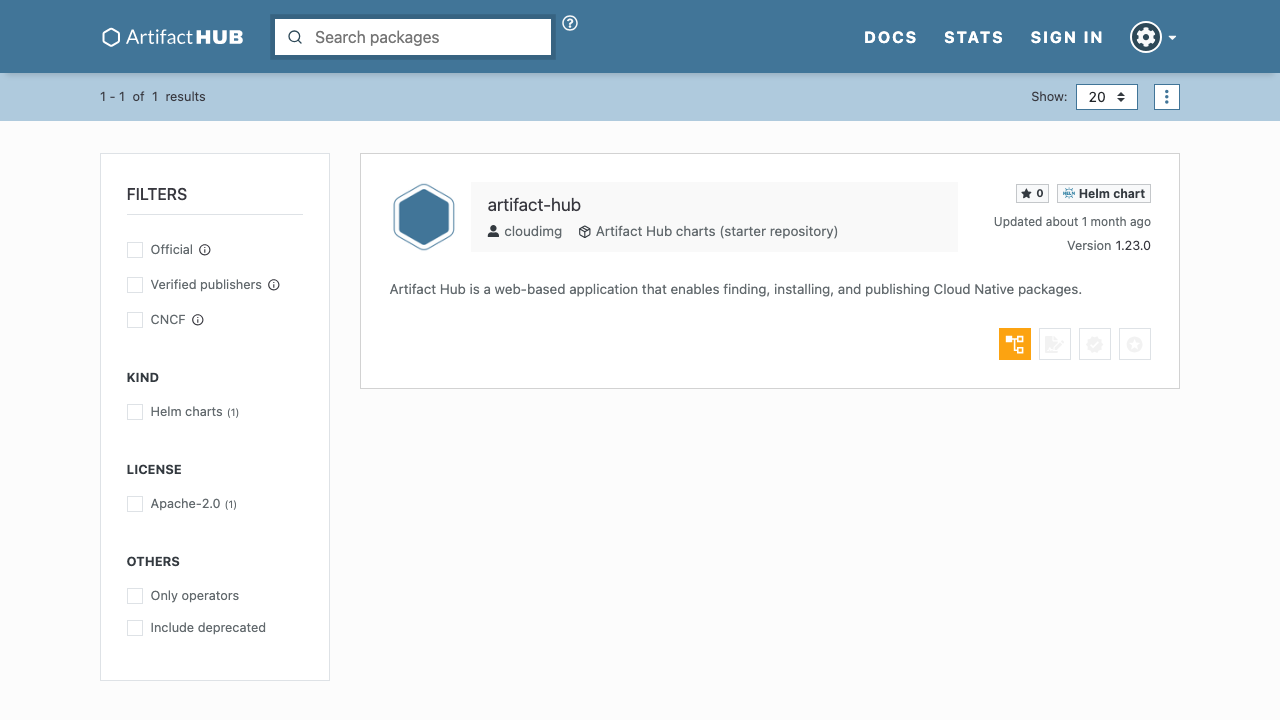
Task: Tick the CNCF filter checkbox
Action: (x=135, y=320)
